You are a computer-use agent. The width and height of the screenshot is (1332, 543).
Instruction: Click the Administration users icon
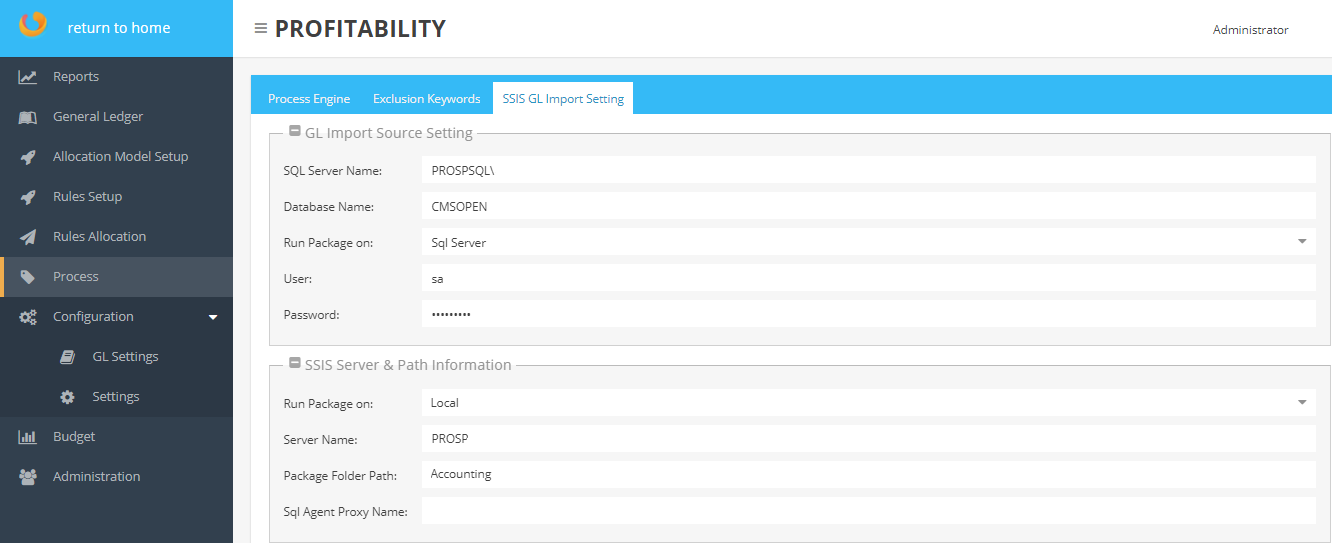pos(28,477)
